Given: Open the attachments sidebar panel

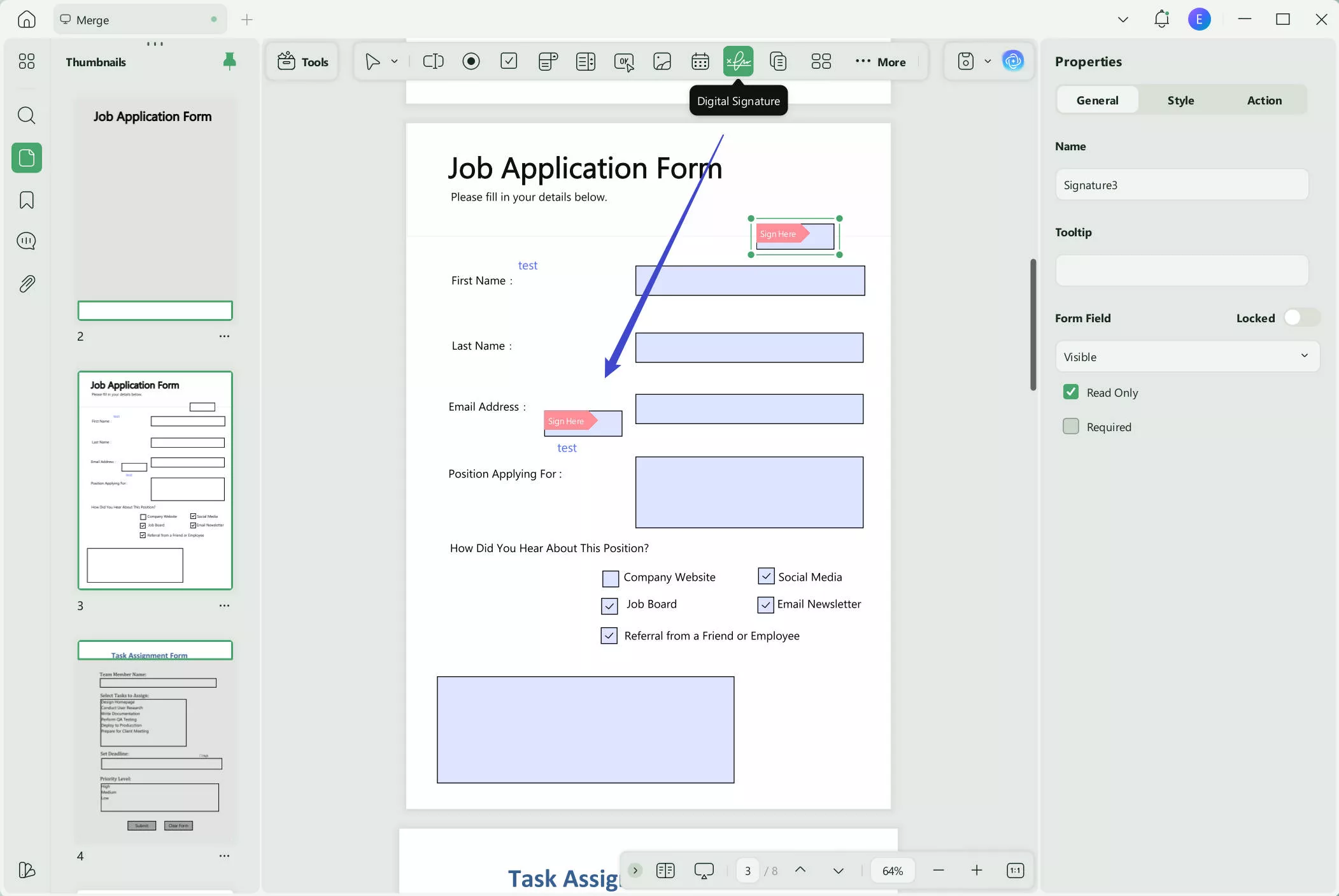Looking at the screenshot, I should [x=27, y=283].
